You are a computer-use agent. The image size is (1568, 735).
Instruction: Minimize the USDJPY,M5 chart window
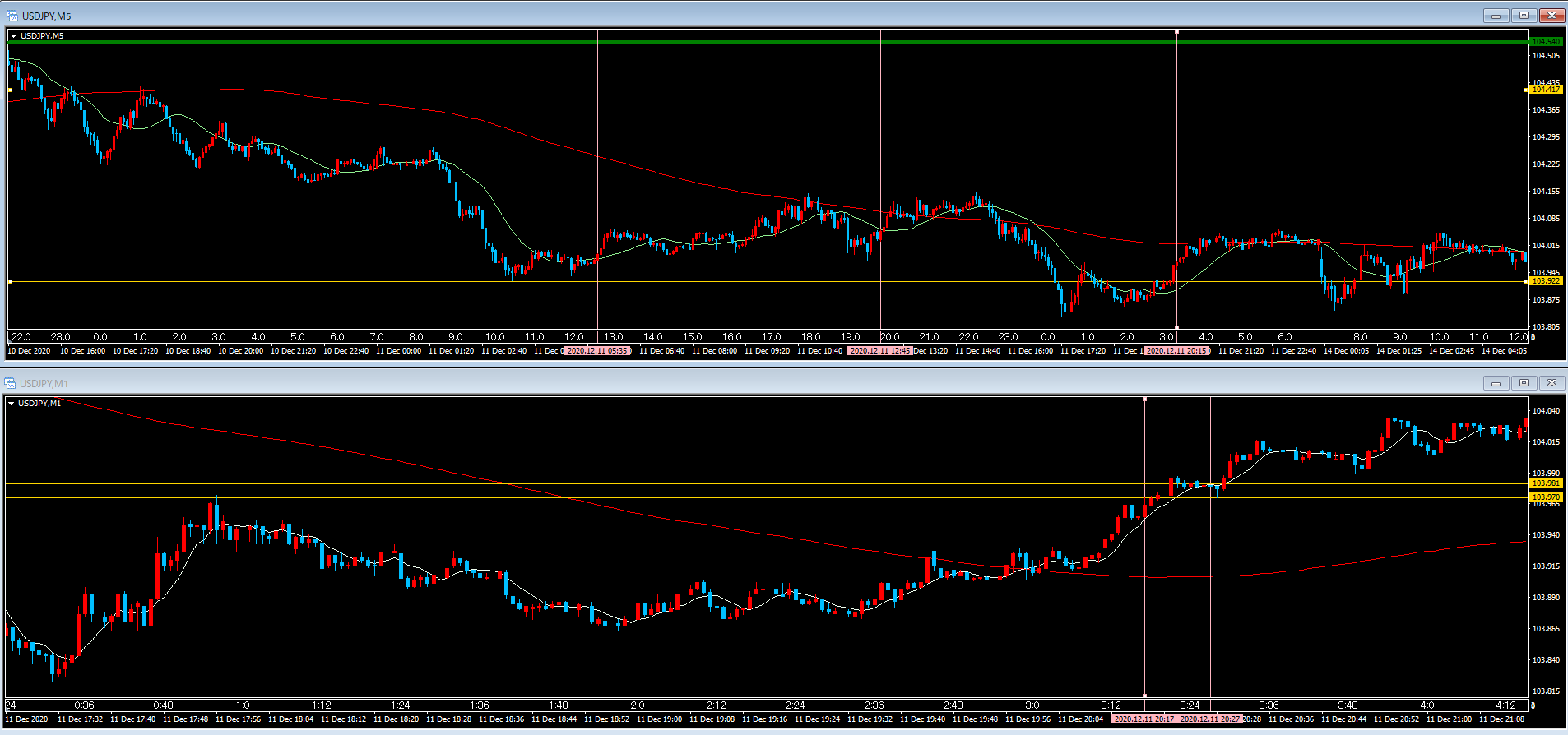coord(1496,16)
